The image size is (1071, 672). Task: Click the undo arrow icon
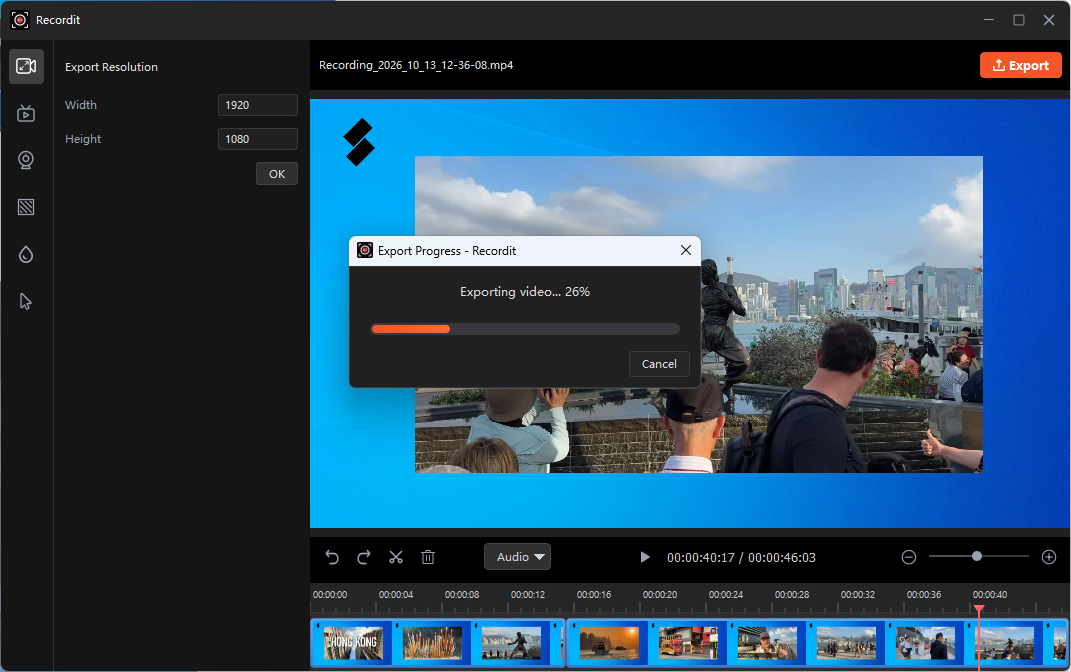click(x=332, y=557)
